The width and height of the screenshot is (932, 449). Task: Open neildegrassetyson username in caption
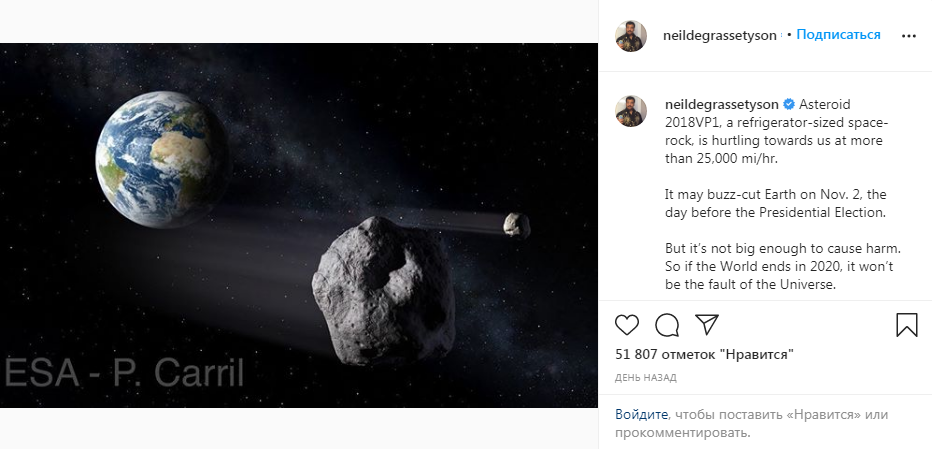click(x=722, y=105)
